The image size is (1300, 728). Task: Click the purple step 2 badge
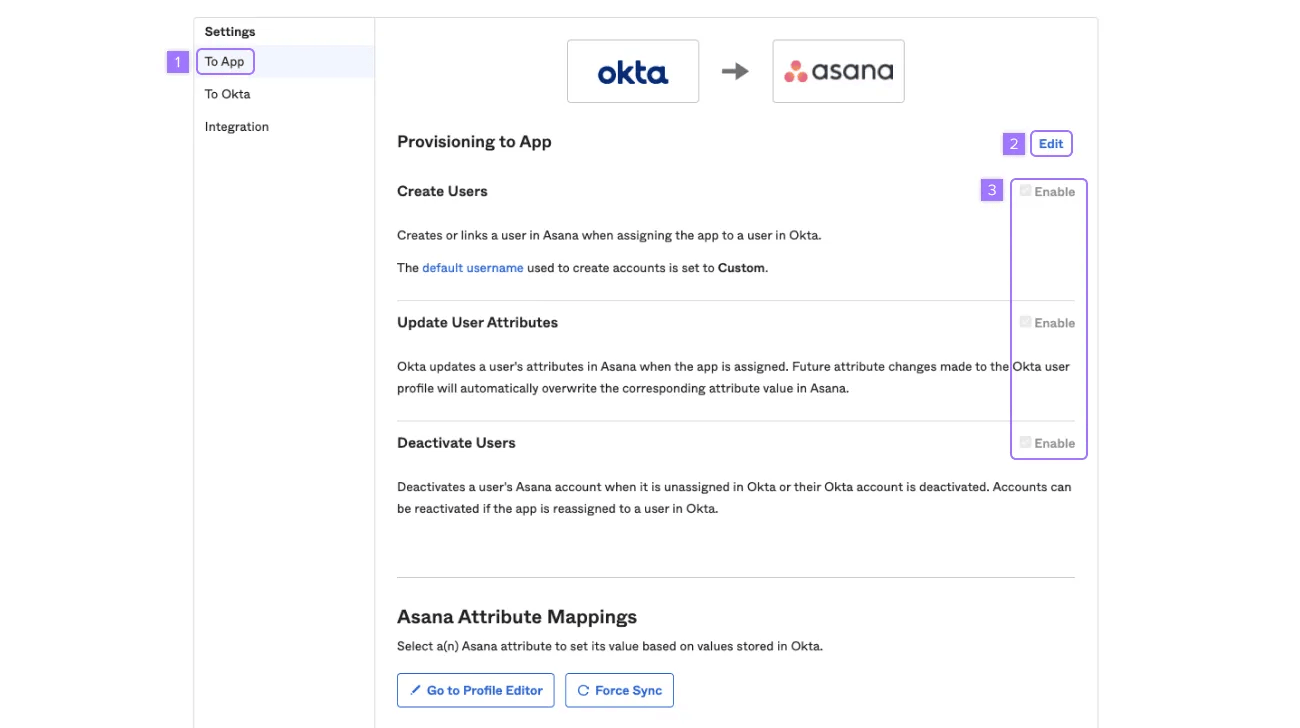pos(1014,144)
